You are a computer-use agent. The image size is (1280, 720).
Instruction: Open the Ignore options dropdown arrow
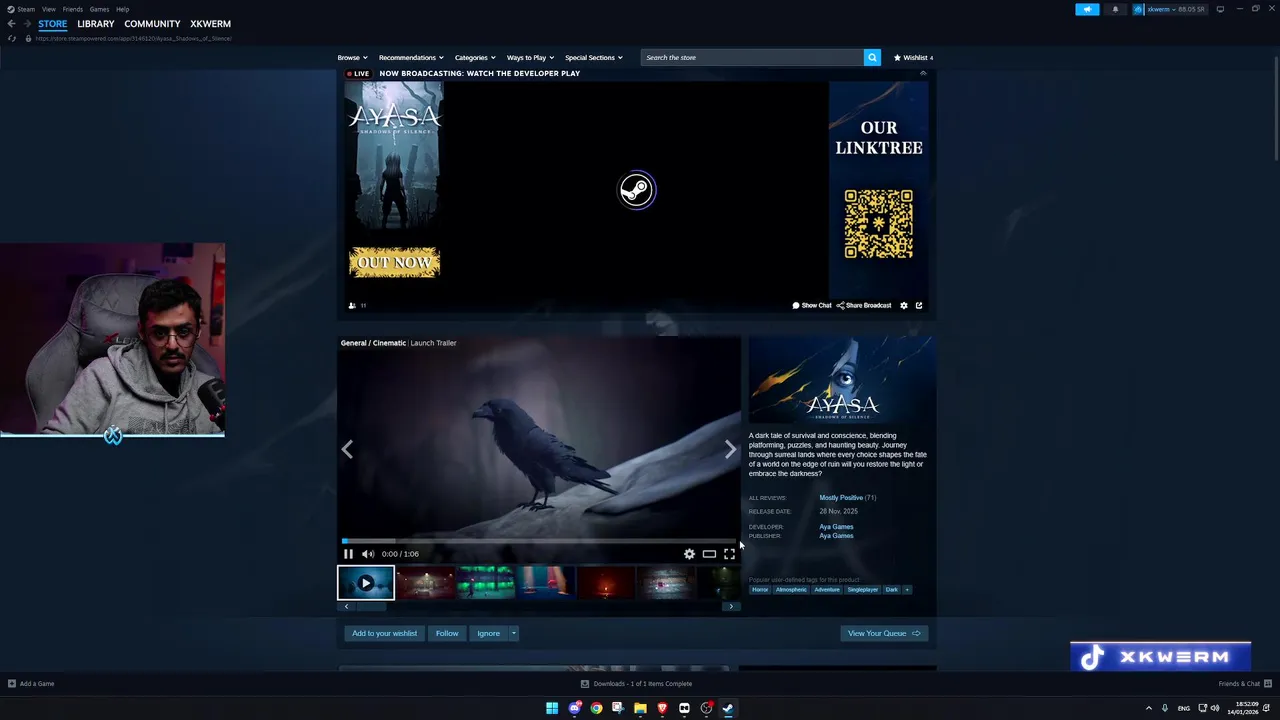(514, 633)
